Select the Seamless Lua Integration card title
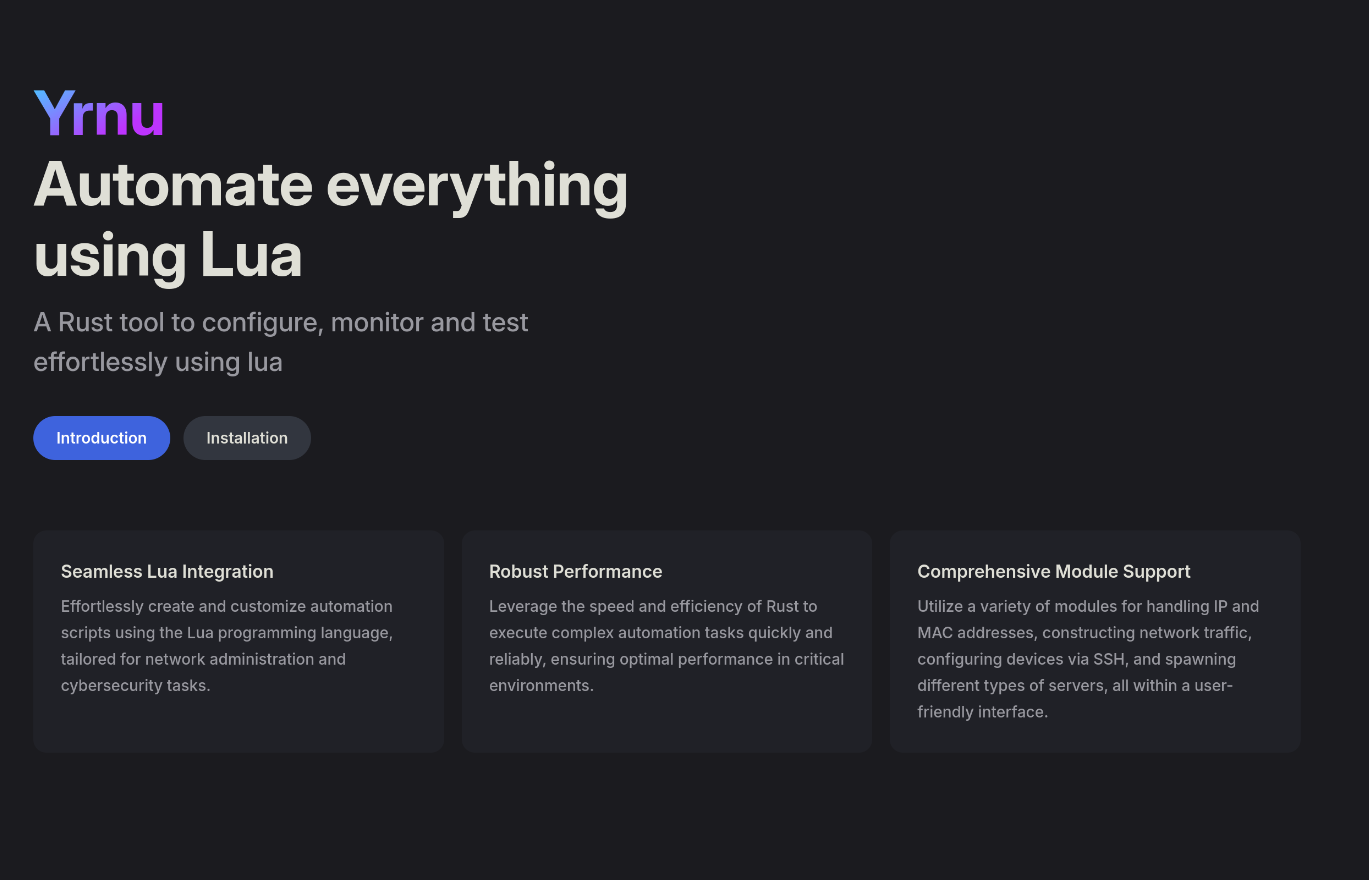 click(x=167, y=572)
